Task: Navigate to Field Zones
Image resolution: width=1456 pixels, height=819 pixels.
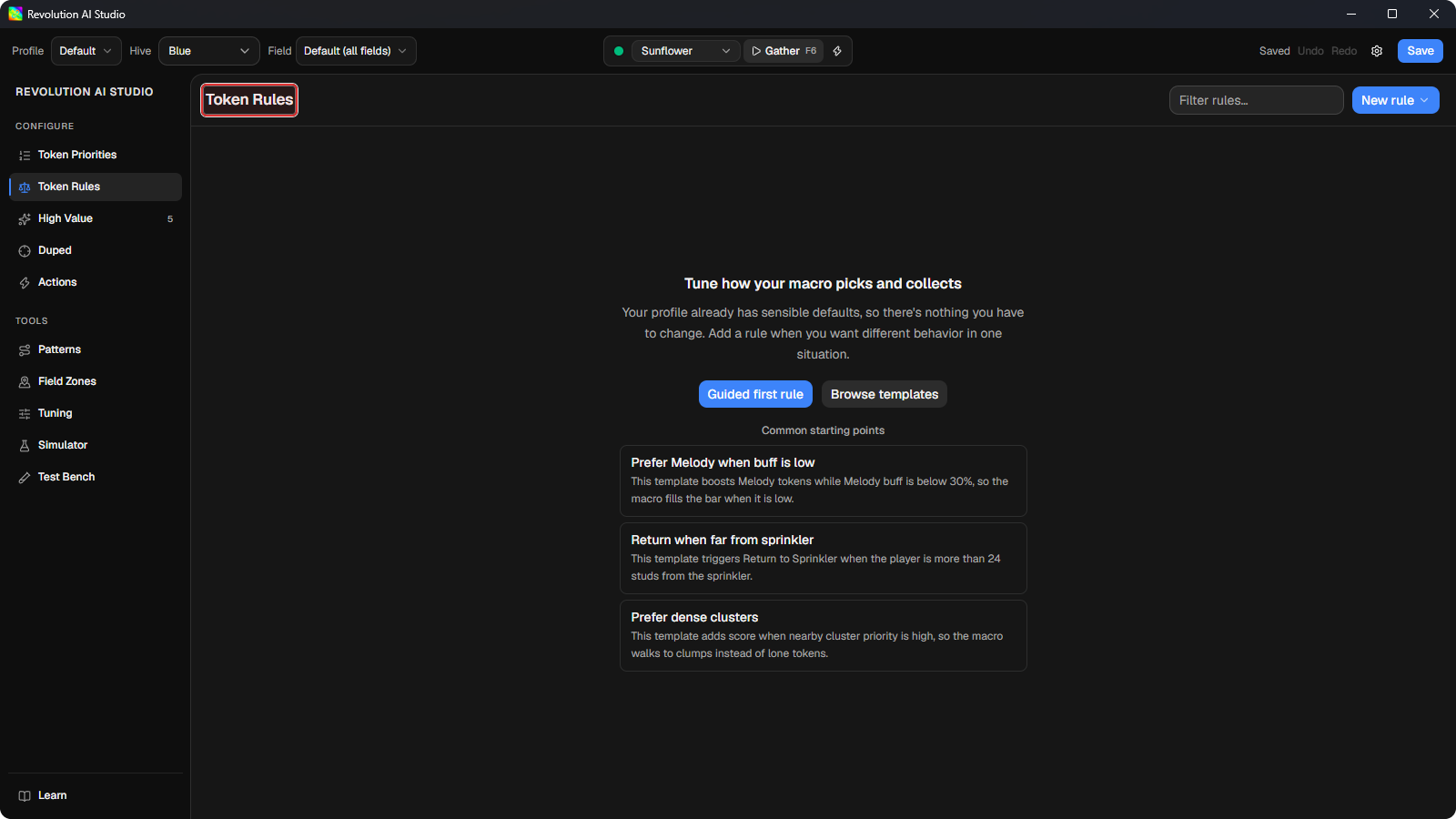Action: [x=96, y=381]
